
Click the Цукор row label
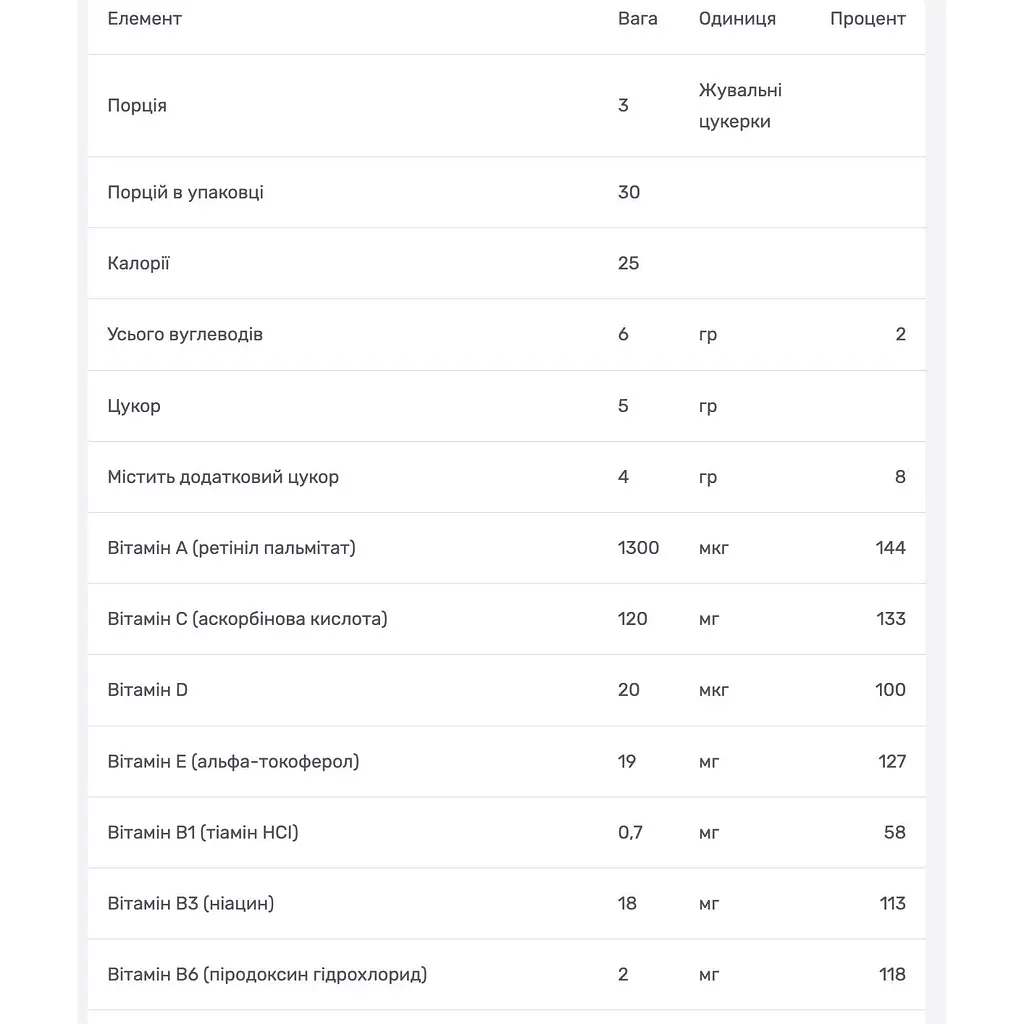coord(134,406)
